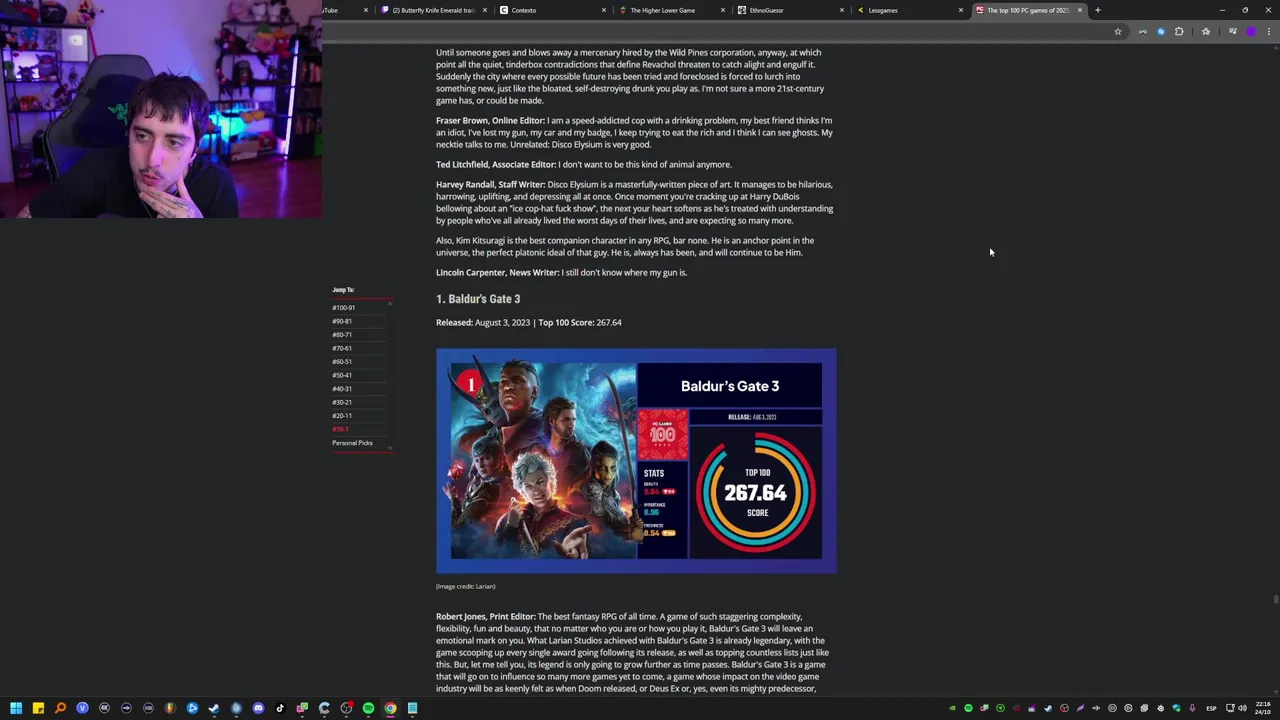Open the green Spotify taskbar app
Image resolution: width=1280 pixels, height=720 pixels.
point(368,708)
